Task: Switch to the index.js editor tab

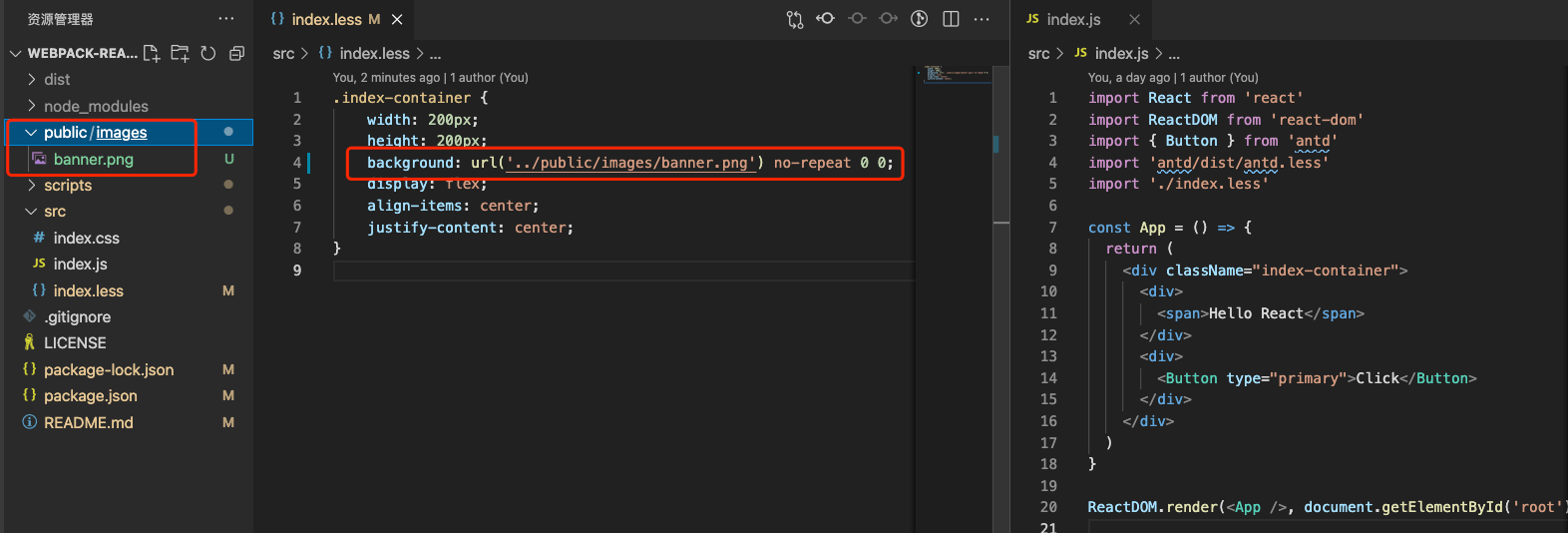Action: click(1073, 19)
